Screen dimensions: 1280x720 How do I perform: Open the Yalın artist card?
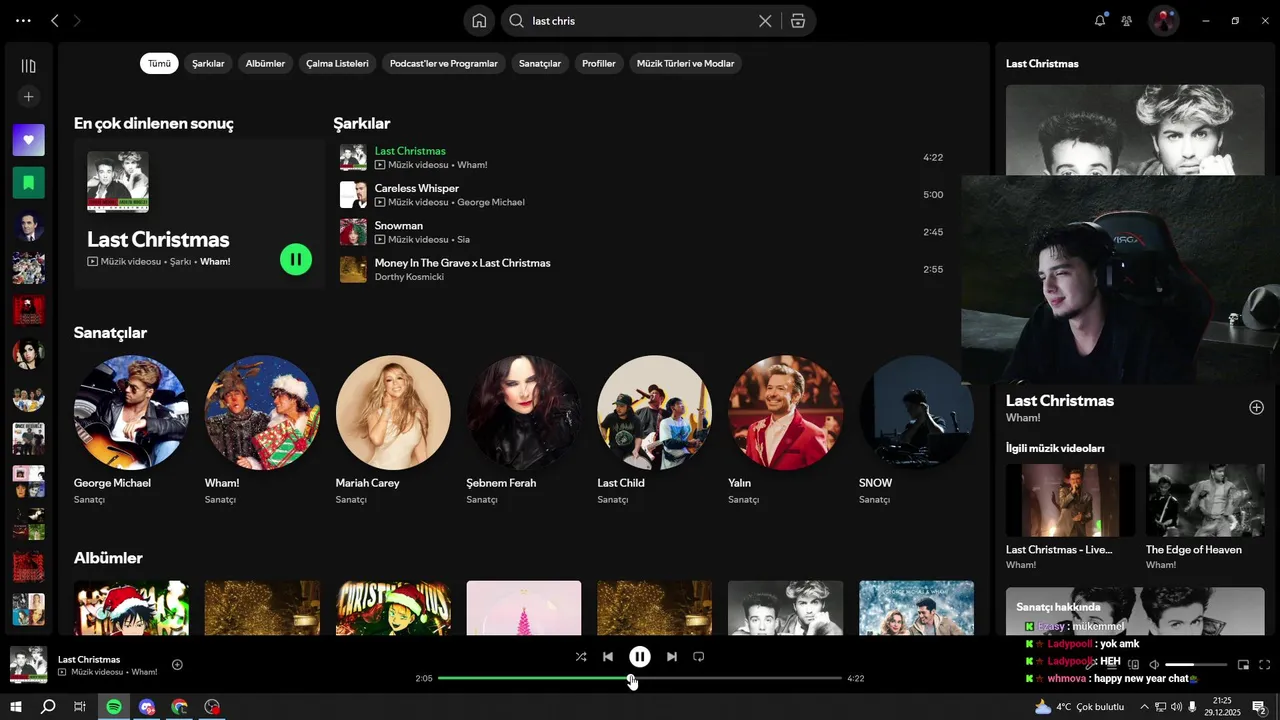pos(786,429)
